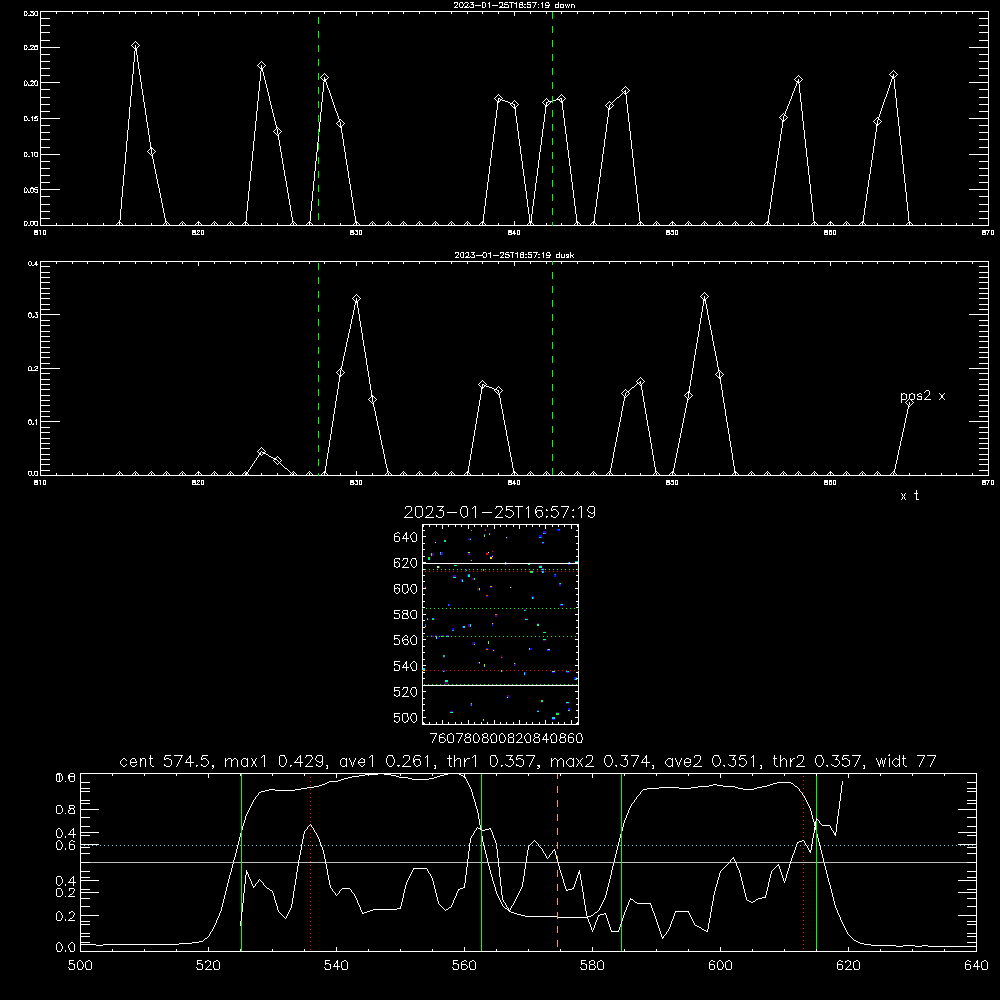Click the 560 label on scatter image y-axis
The height and width of the screenshot is (1000, 1000).
click(x=406, y=640)
